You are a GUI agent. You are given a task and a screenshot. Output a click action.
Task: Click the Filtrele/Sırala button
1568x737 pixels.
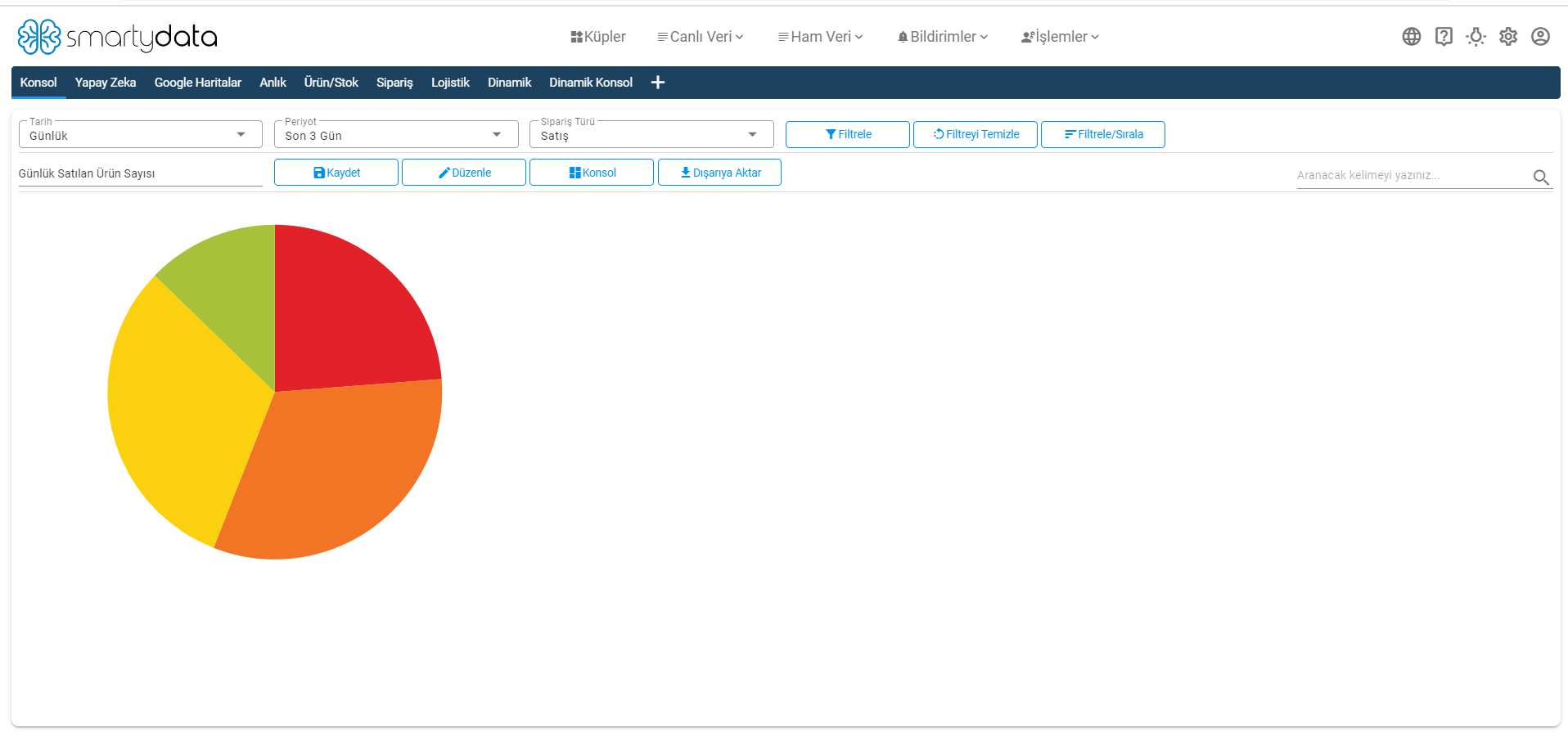point(1103,134)
